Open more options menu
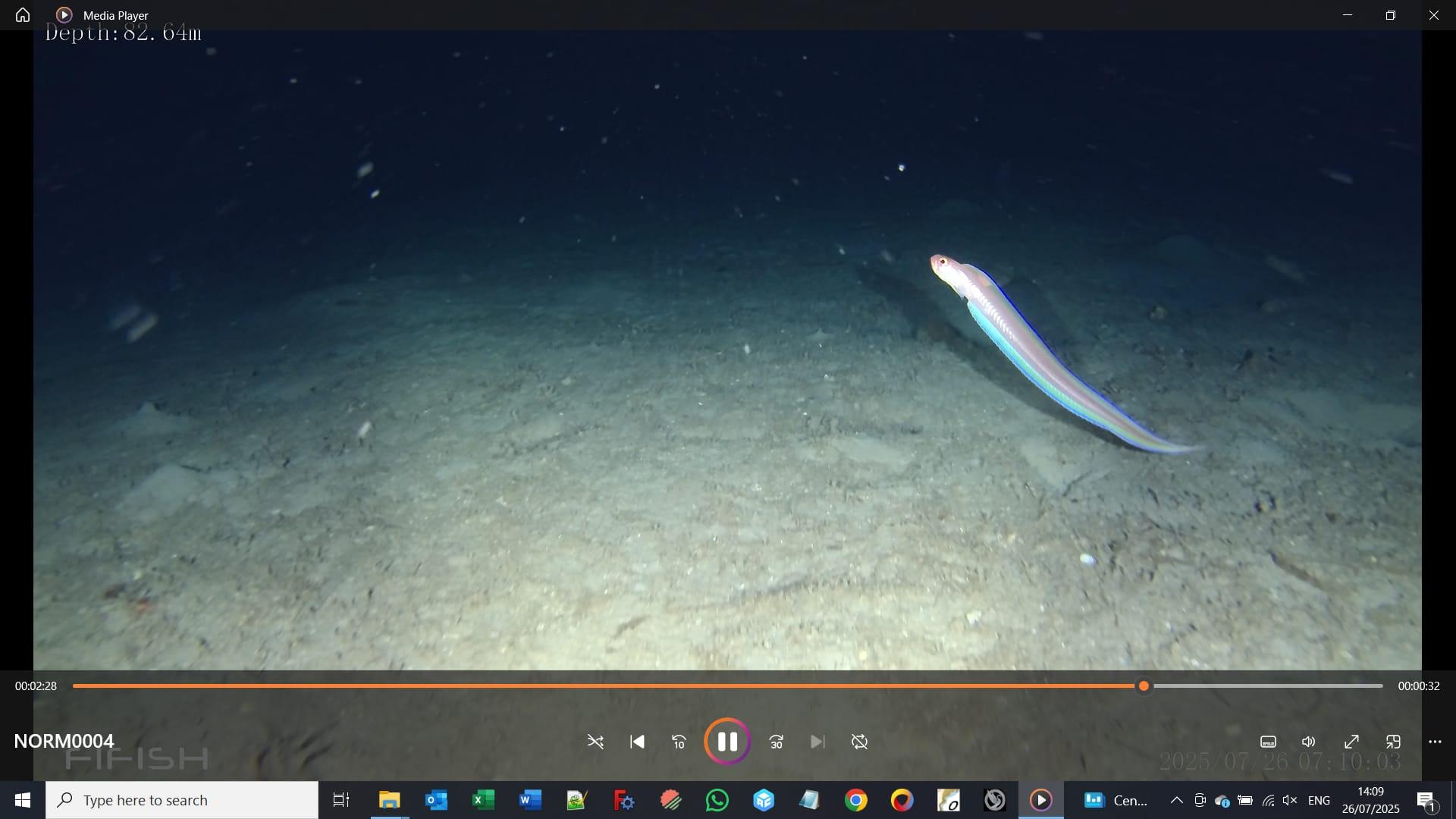Image resolution: width=1456 pixels, height=819 pixels. tap(1435, 742)
